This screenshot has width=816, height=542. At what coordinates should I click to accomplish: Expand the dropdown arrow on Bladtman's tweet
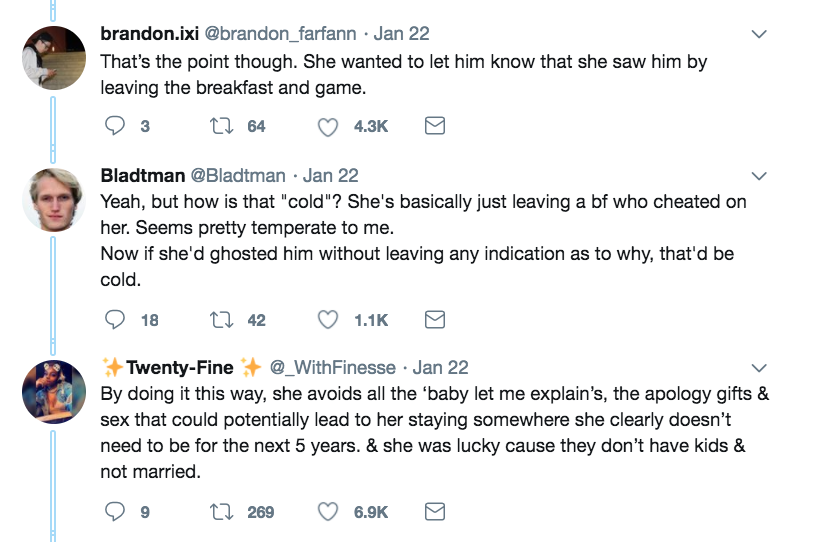[x=759, y=176]
